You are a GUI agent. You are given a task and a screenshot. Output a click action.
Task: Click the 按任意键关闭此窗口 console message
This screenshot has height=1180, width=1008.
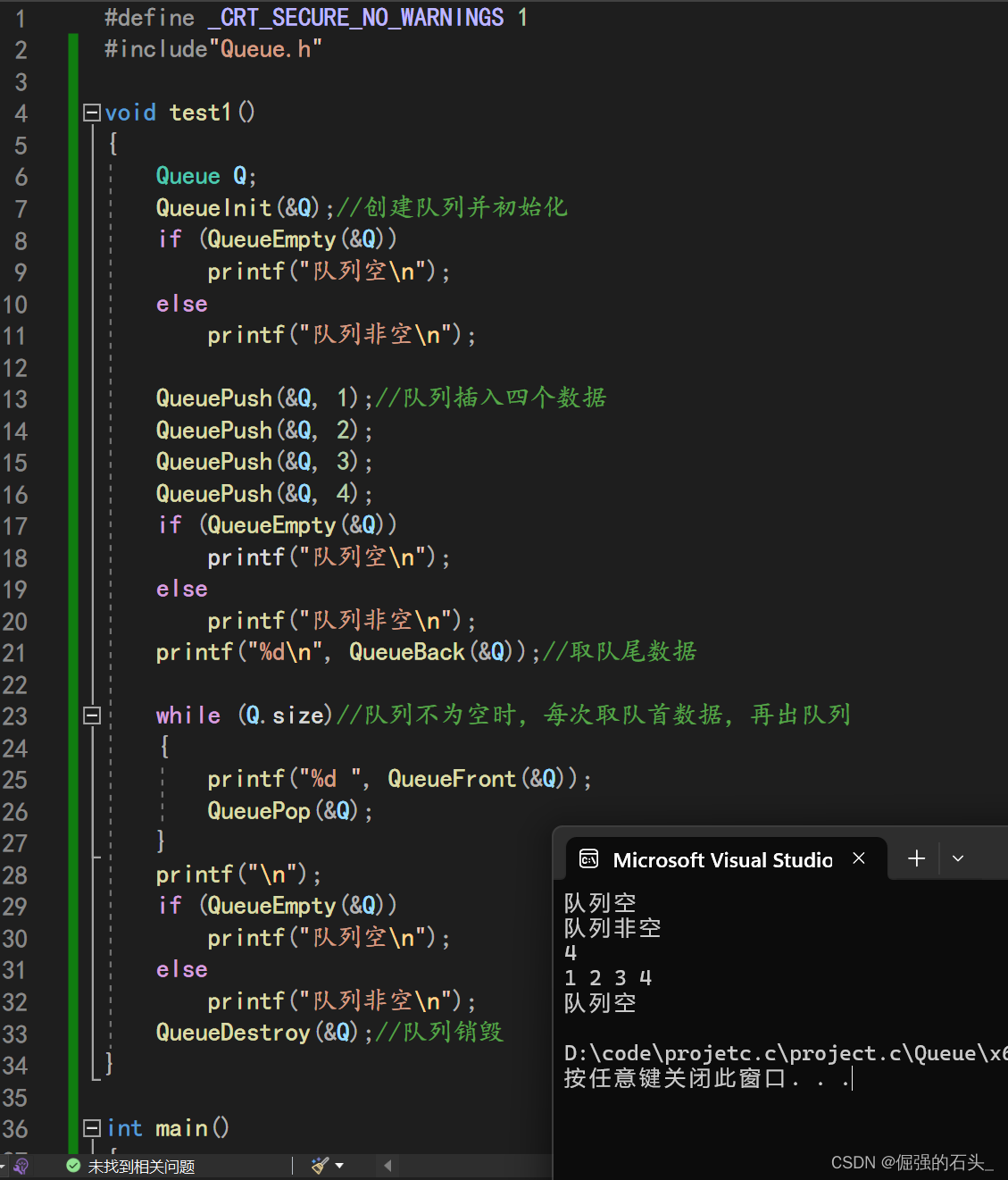[x=707, y=1079]
